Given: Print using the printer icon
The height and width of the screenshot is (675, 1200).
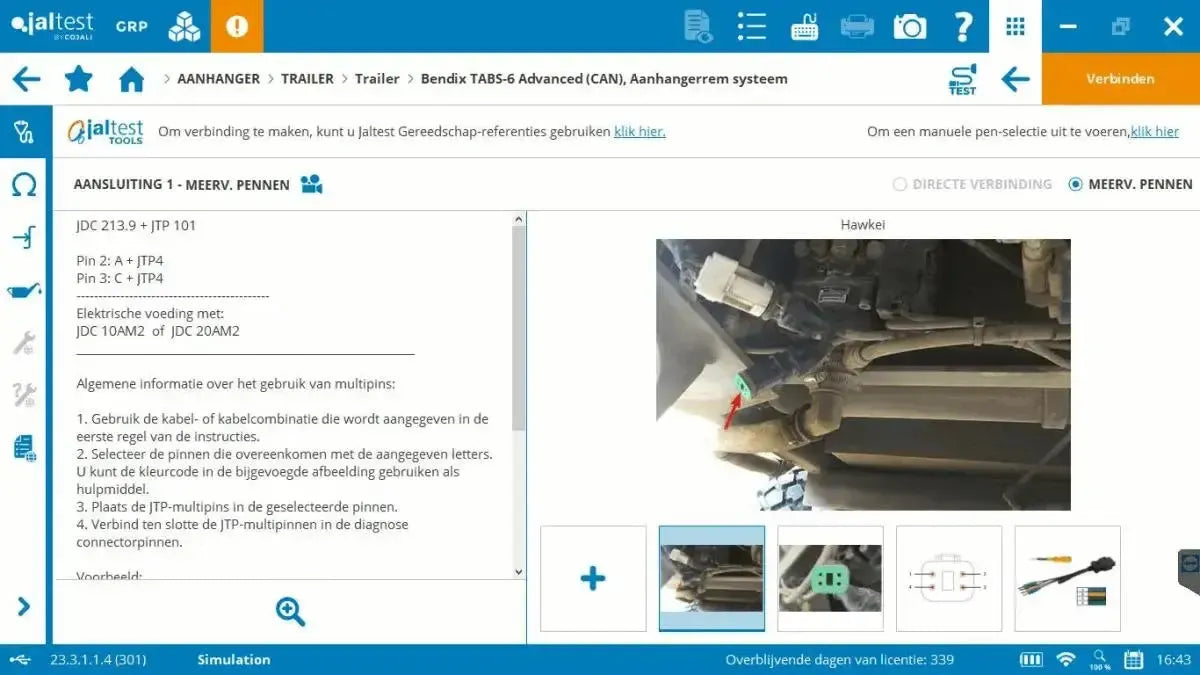Looking at the screenshot, I should click(856, 25).
